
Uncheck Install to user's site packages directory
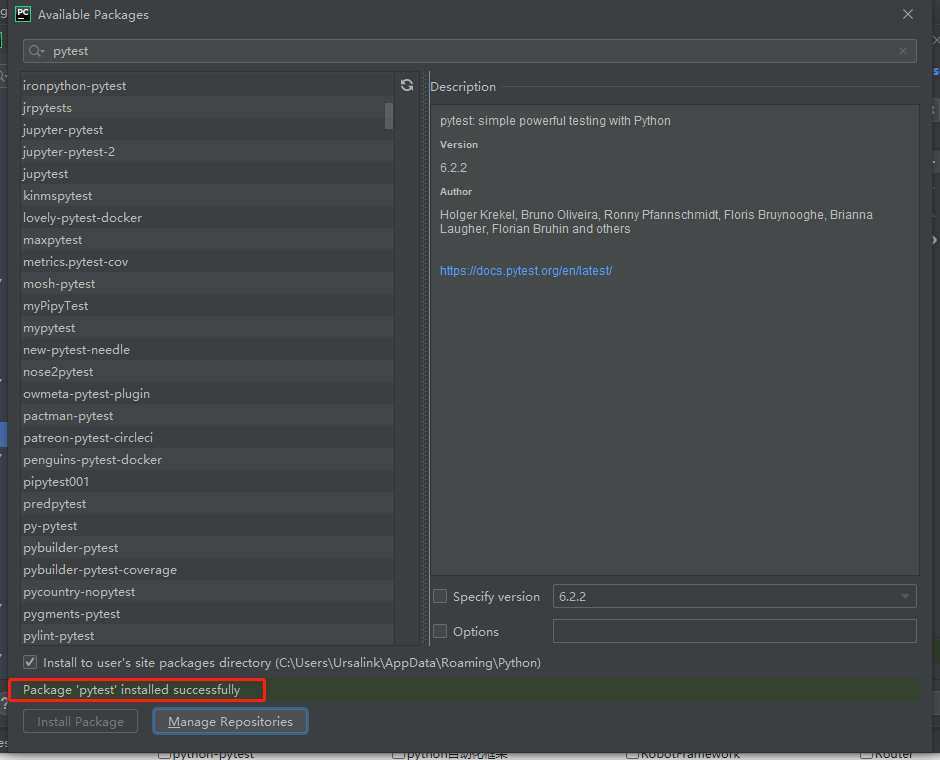(30, 662)
